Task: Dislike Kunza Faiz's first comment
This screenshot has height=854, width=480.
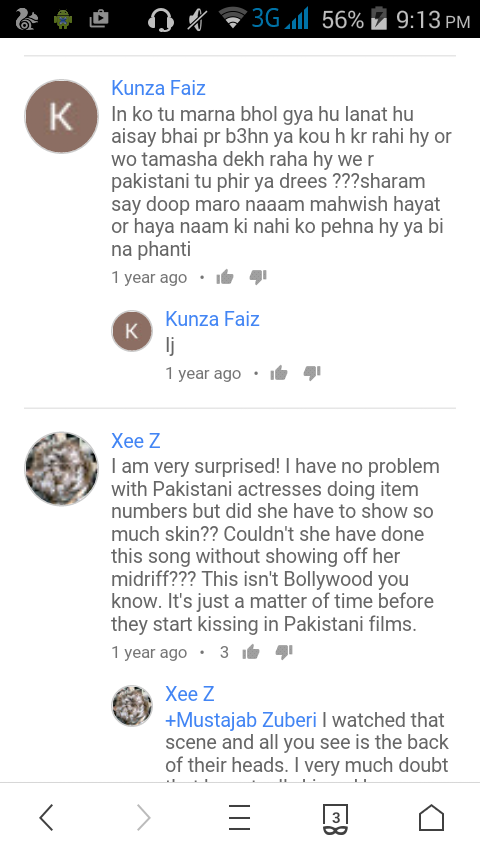Action: click(258, 278)
